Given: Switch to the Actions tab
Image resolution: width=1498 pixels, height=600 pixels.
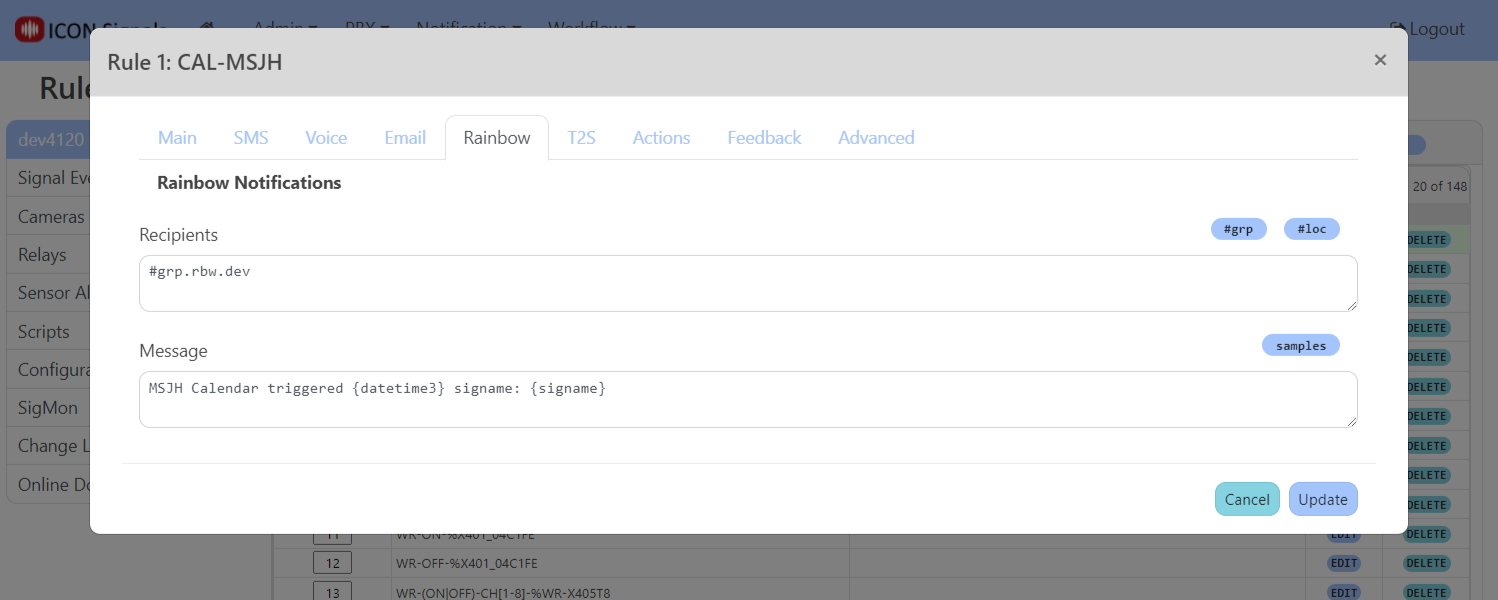Looking at the screenshot, I should coord(661,138).
